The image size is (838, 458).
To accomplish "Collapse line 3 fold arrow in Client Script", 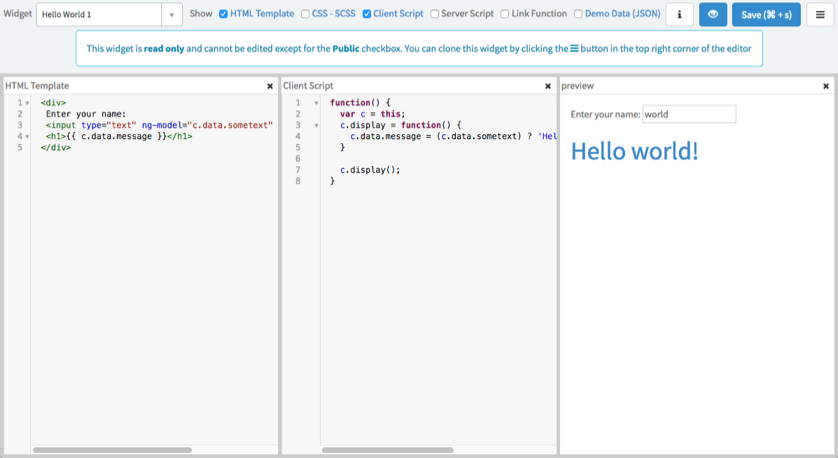I will [316, 126].
